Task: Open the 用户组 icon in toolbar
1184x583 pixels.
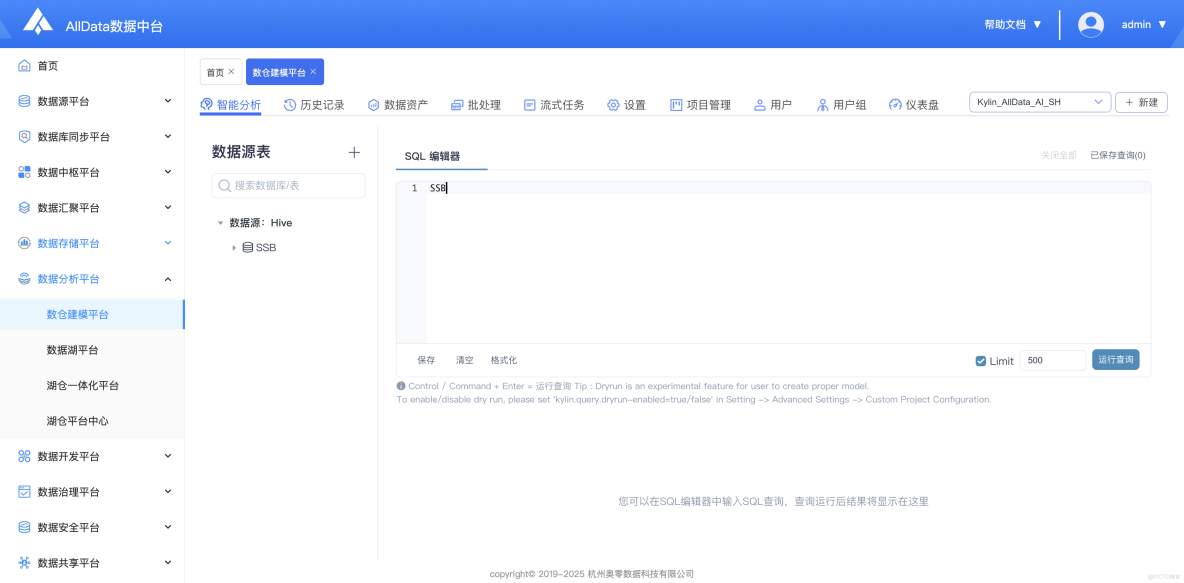Action: click(x=821, y=103)
